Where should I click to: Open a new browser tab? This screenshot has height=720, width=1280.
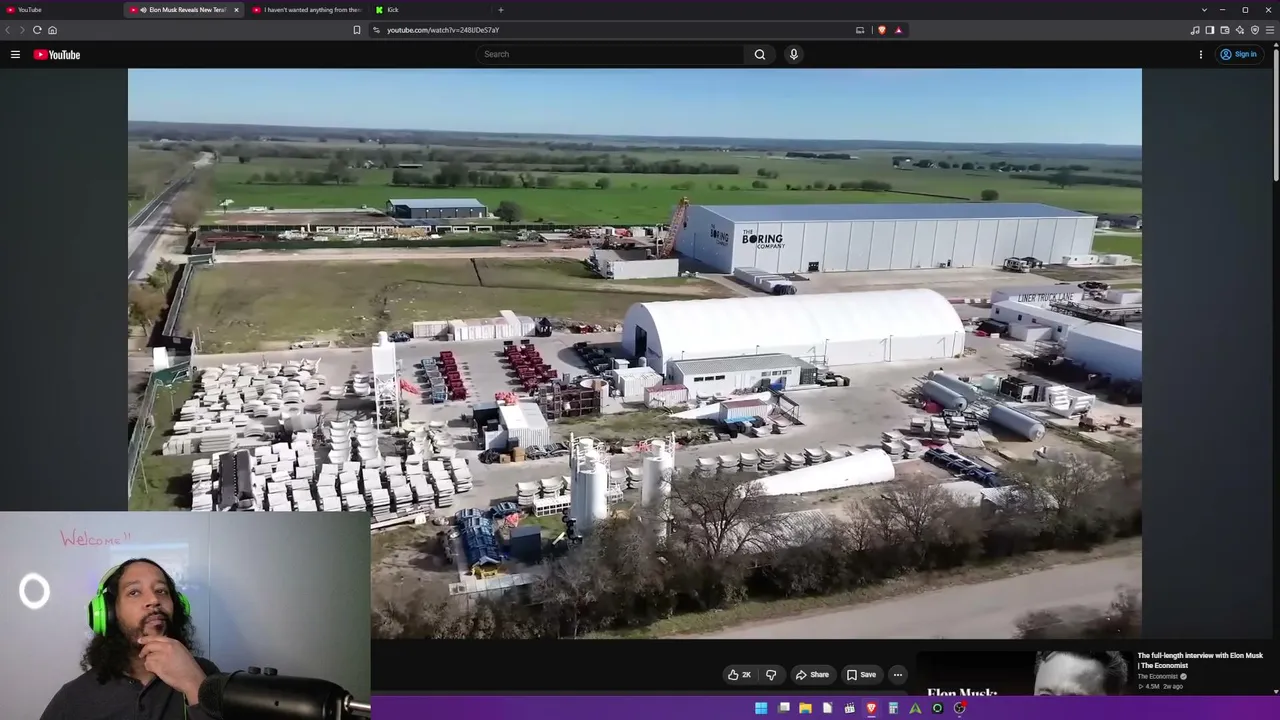501,10
